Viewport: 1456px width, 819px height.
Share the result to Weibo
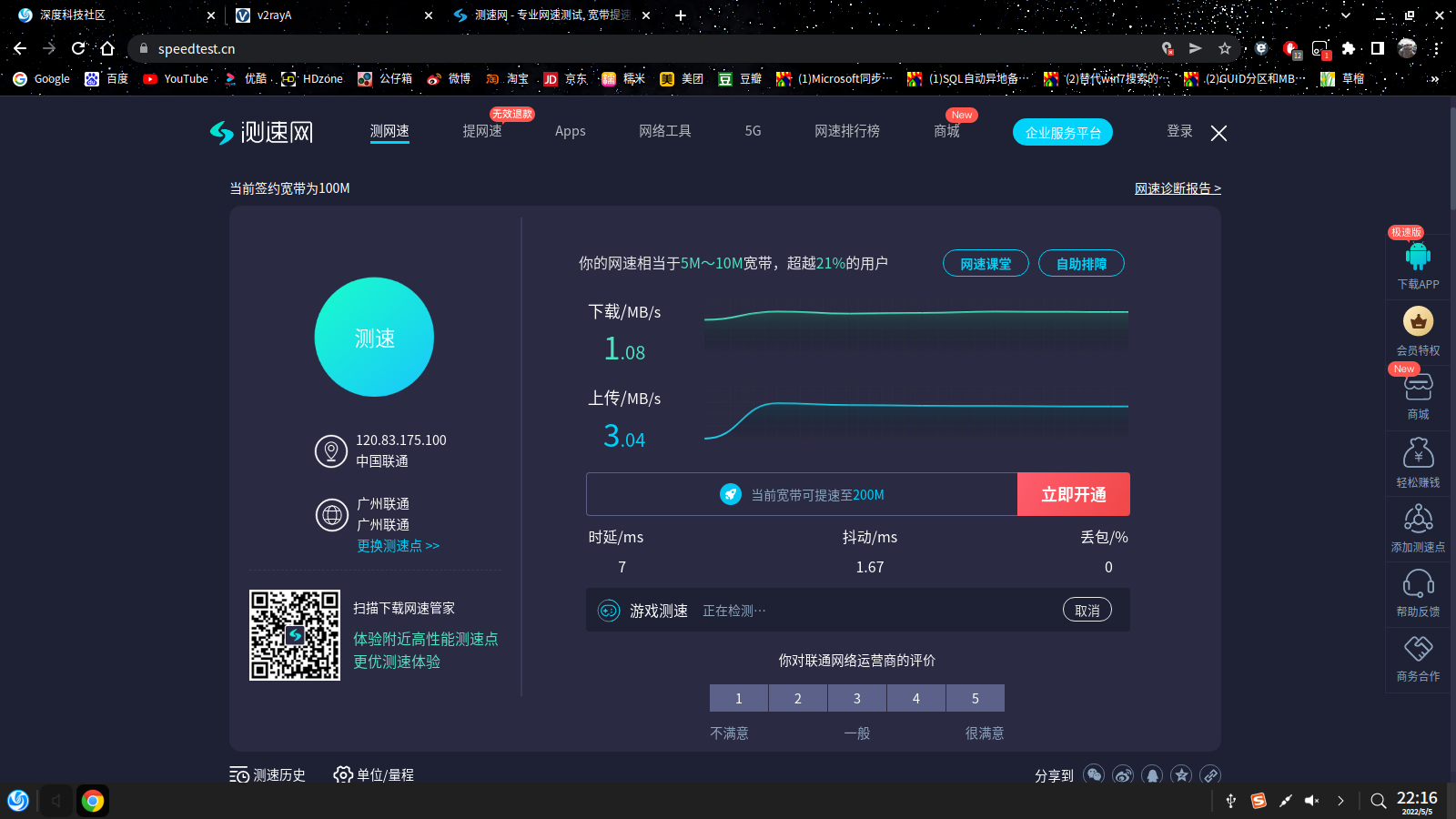point(1123,774)
